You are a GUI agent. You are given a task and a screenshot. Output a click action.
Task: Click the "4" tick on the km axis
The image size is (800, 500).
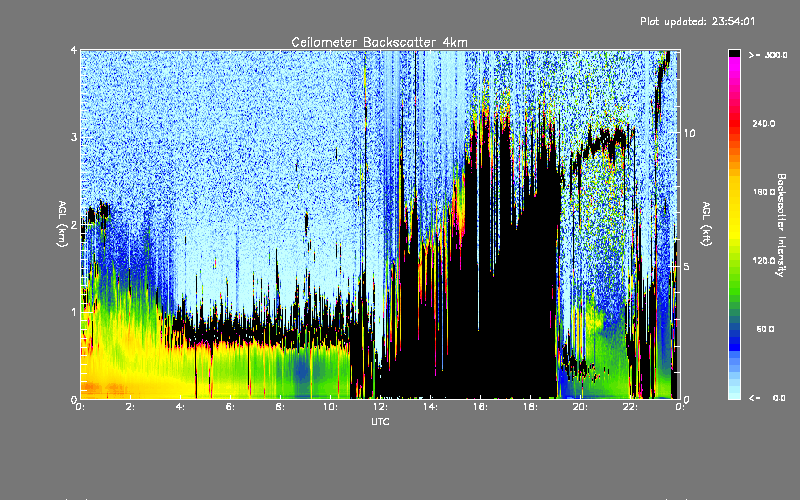point(74,51)
